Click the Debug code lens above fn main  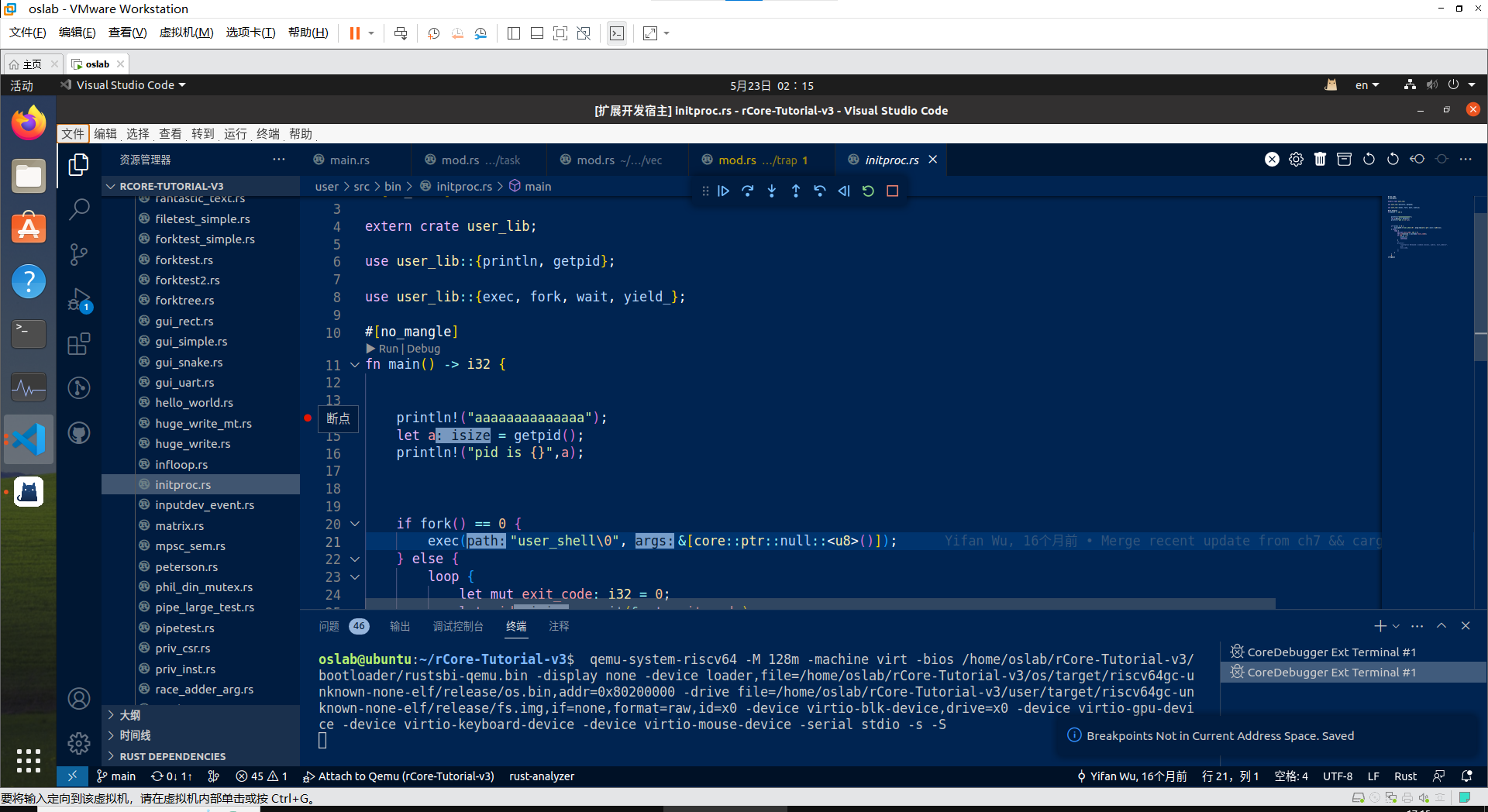click(423, 349)
